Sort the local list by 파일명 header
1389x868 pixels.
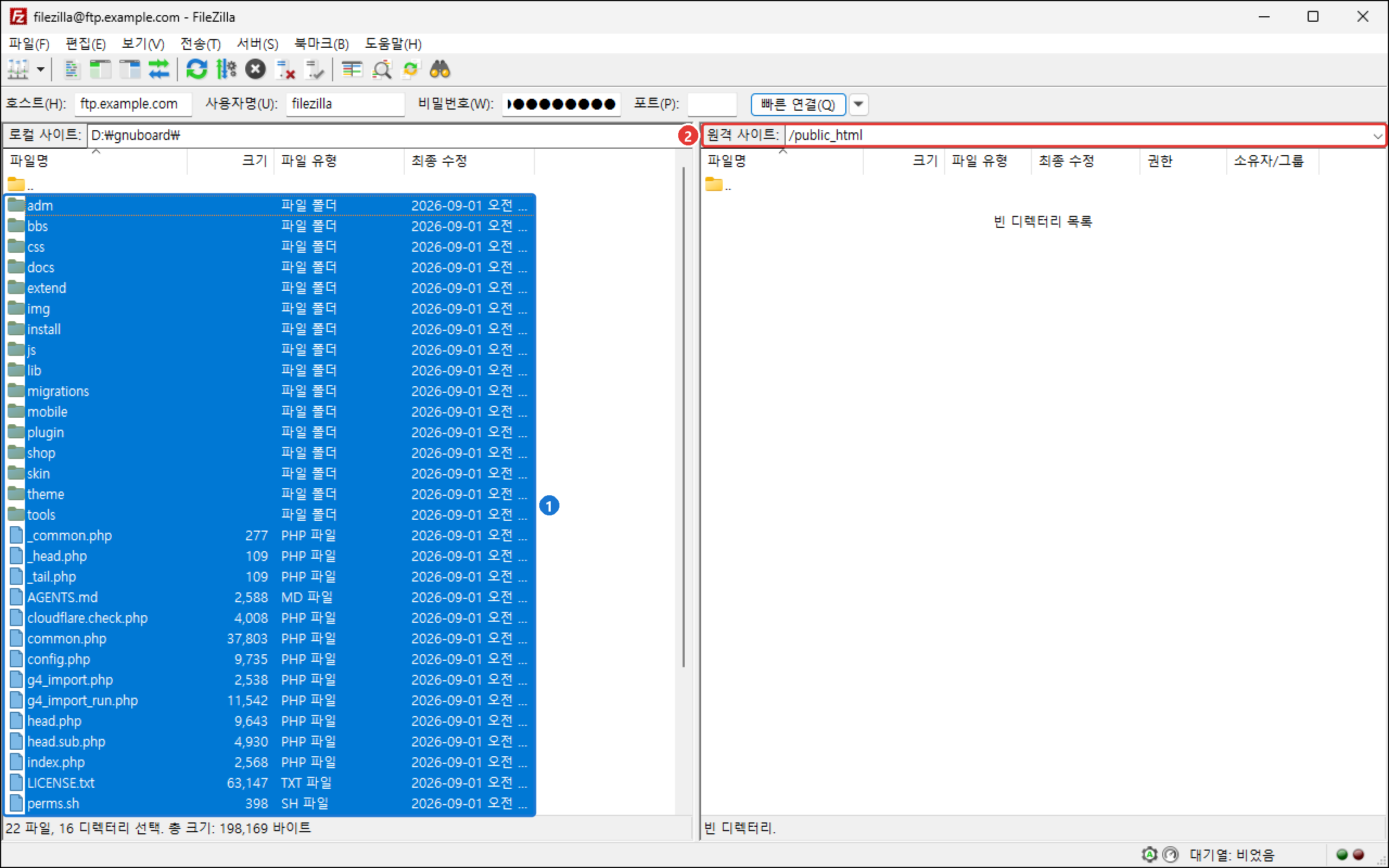tap(95, 161)
